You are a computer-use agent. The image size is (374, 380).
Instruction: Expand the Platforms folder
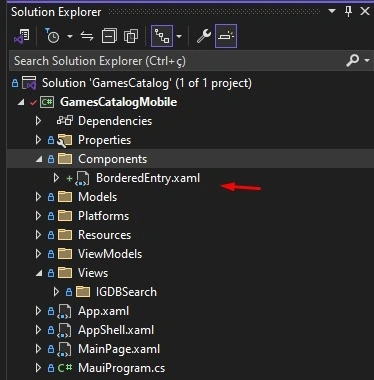pos(39,216)
